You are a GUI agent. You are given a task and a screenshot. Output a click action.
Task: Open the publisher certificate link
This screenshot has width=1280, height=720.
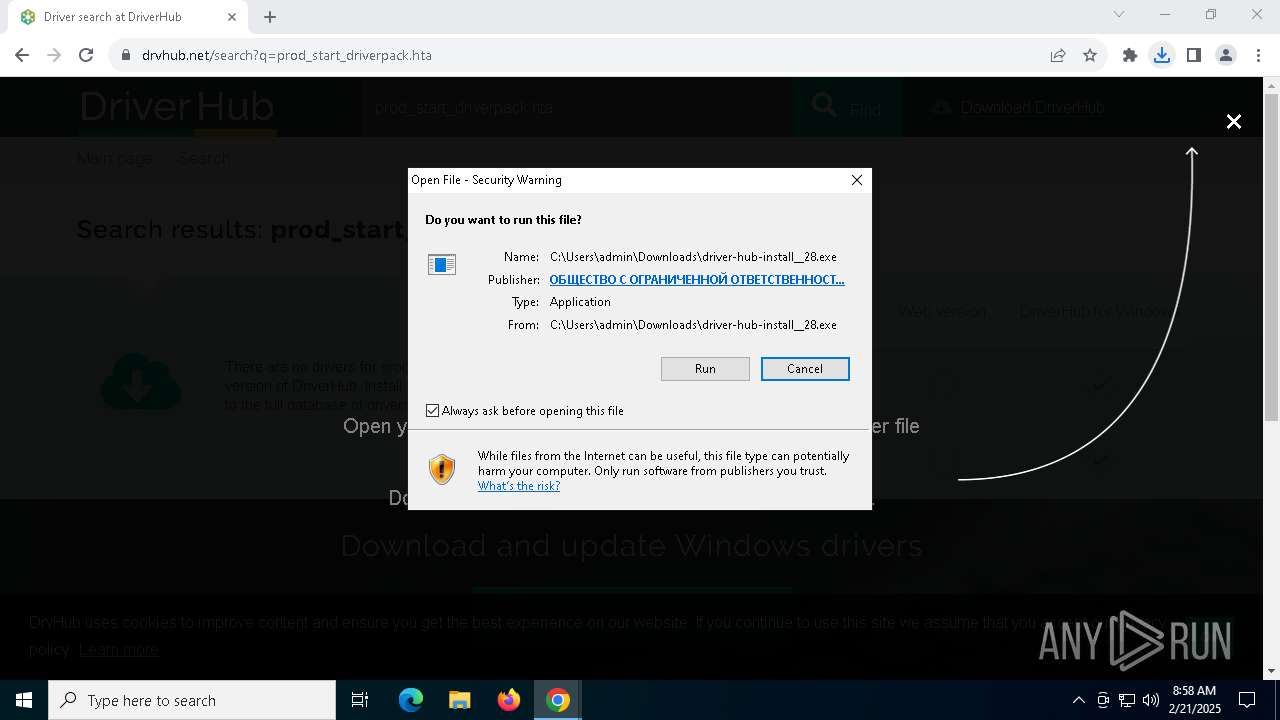point(697,280)
